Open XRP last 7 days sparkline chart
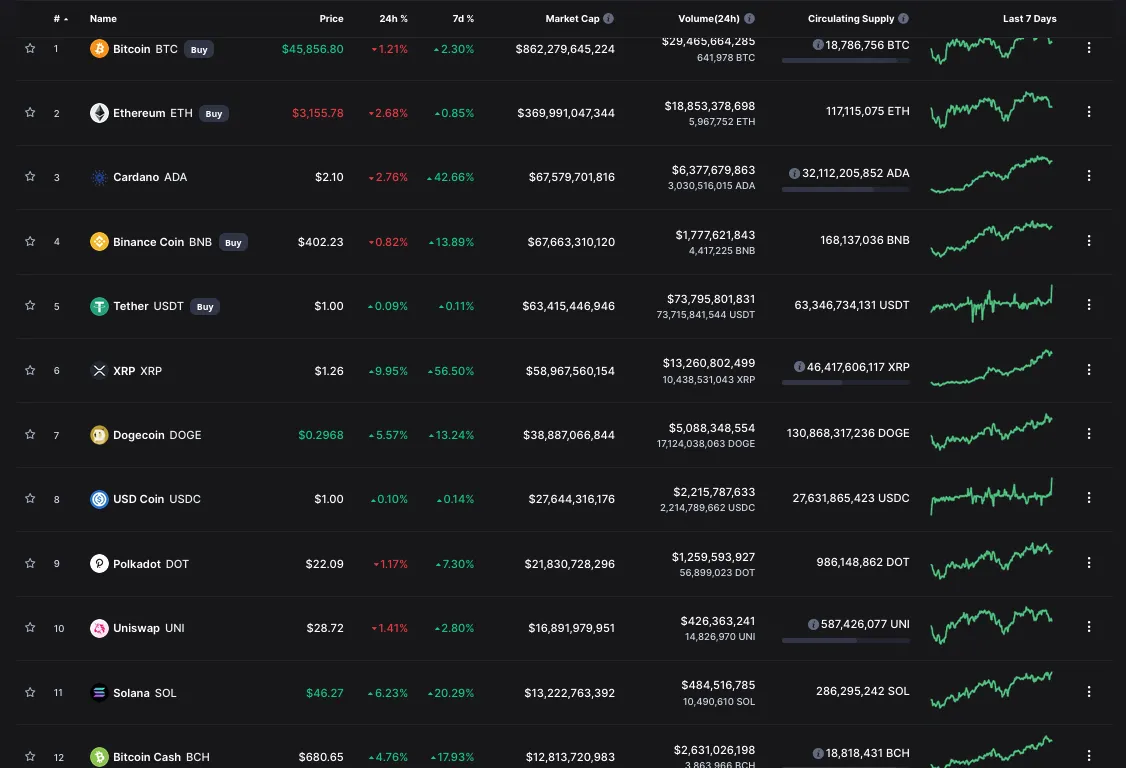This screenshot has height=768, width=1126. coord(992,368)
